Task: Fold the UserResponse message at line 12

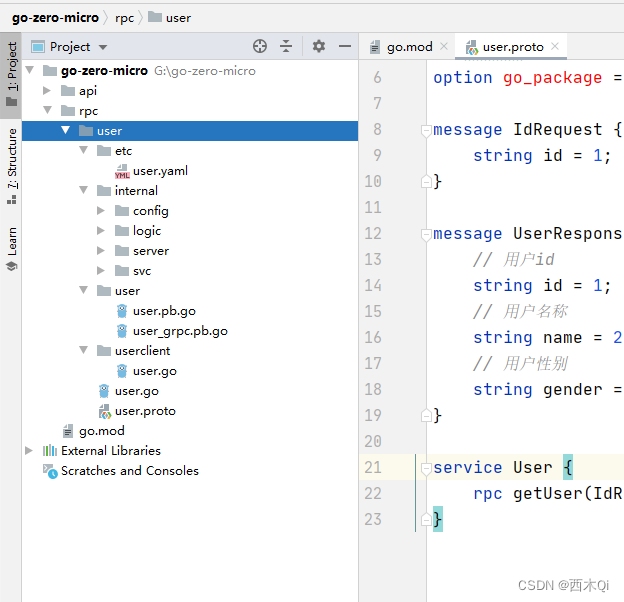Action: (x=426, y=234)
